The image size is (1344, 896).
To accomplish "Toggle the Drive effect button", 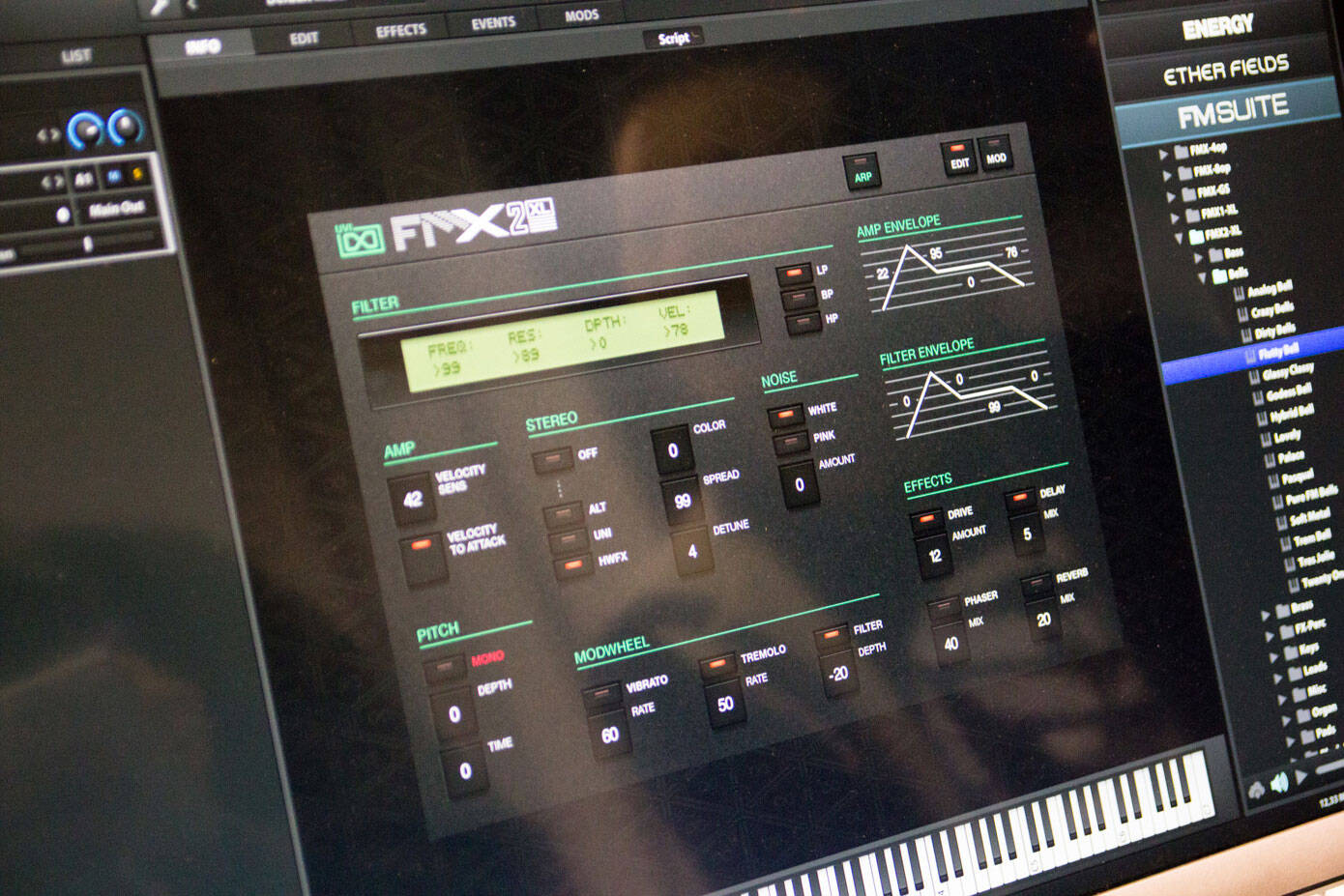I will tap(926, 520).
